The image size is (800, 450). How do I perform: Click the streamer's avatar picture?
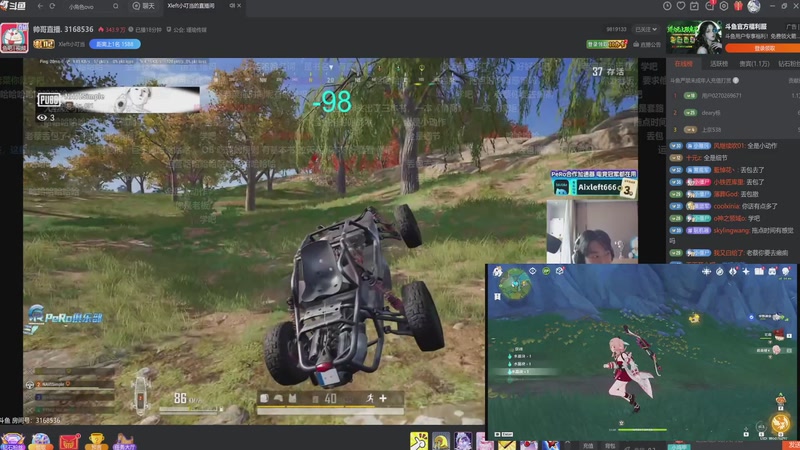[14, 37]
